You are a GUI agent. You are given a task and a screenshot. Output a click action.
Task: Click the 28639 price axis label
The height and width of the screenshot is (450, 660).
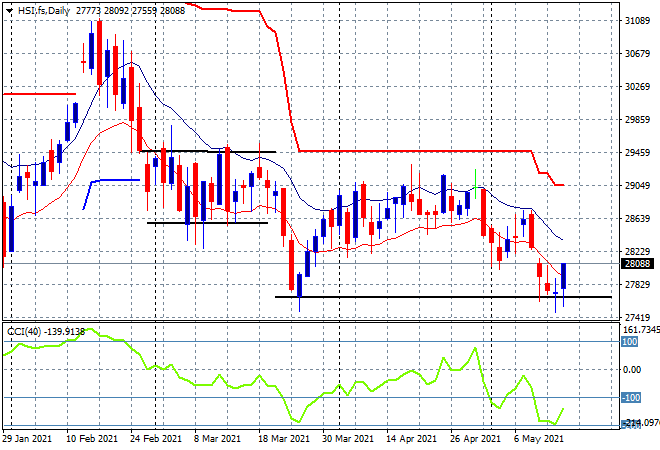[x=637, y=218]
